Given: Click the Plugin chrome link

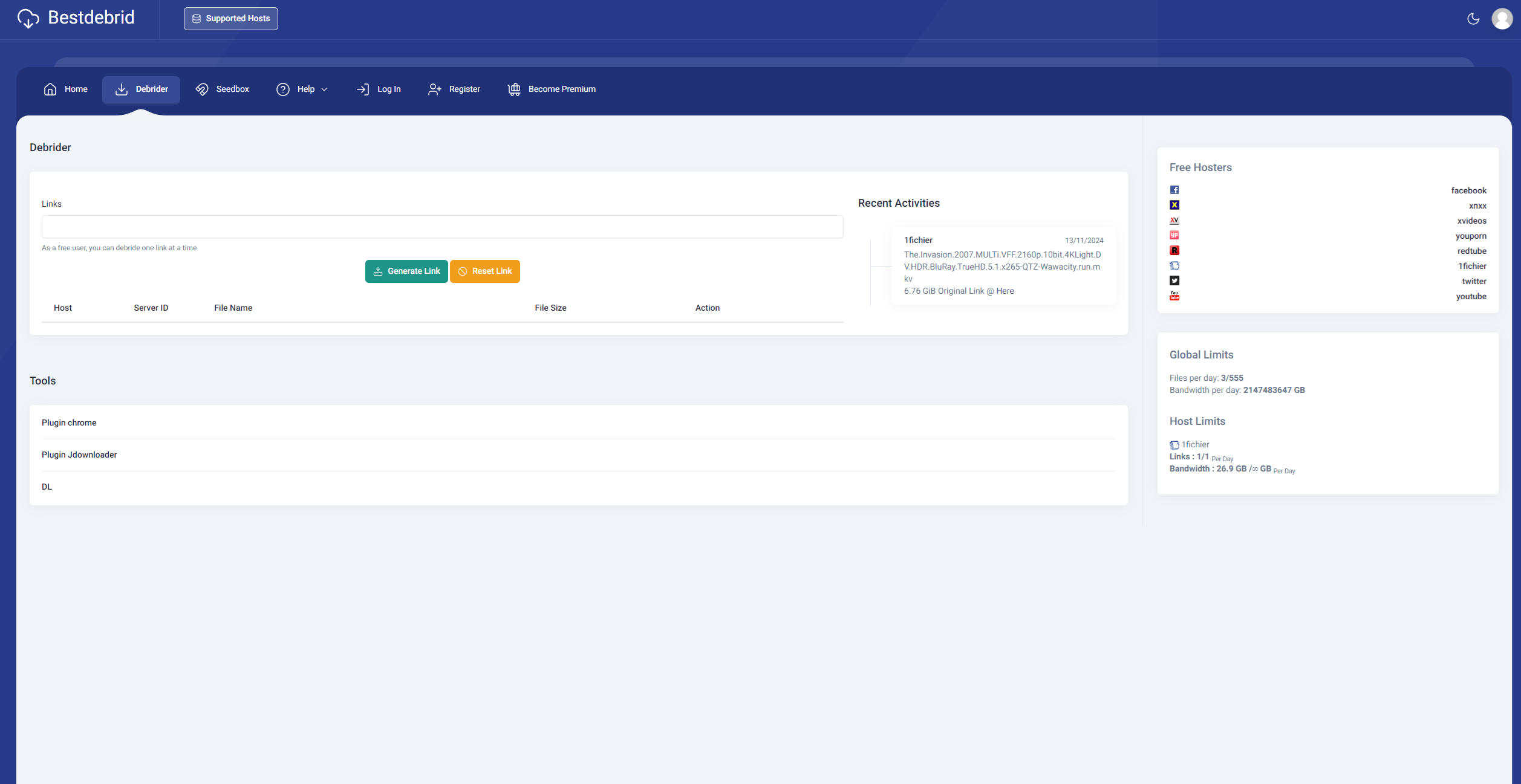Looking at the screenshot, I should pos(68,422).
